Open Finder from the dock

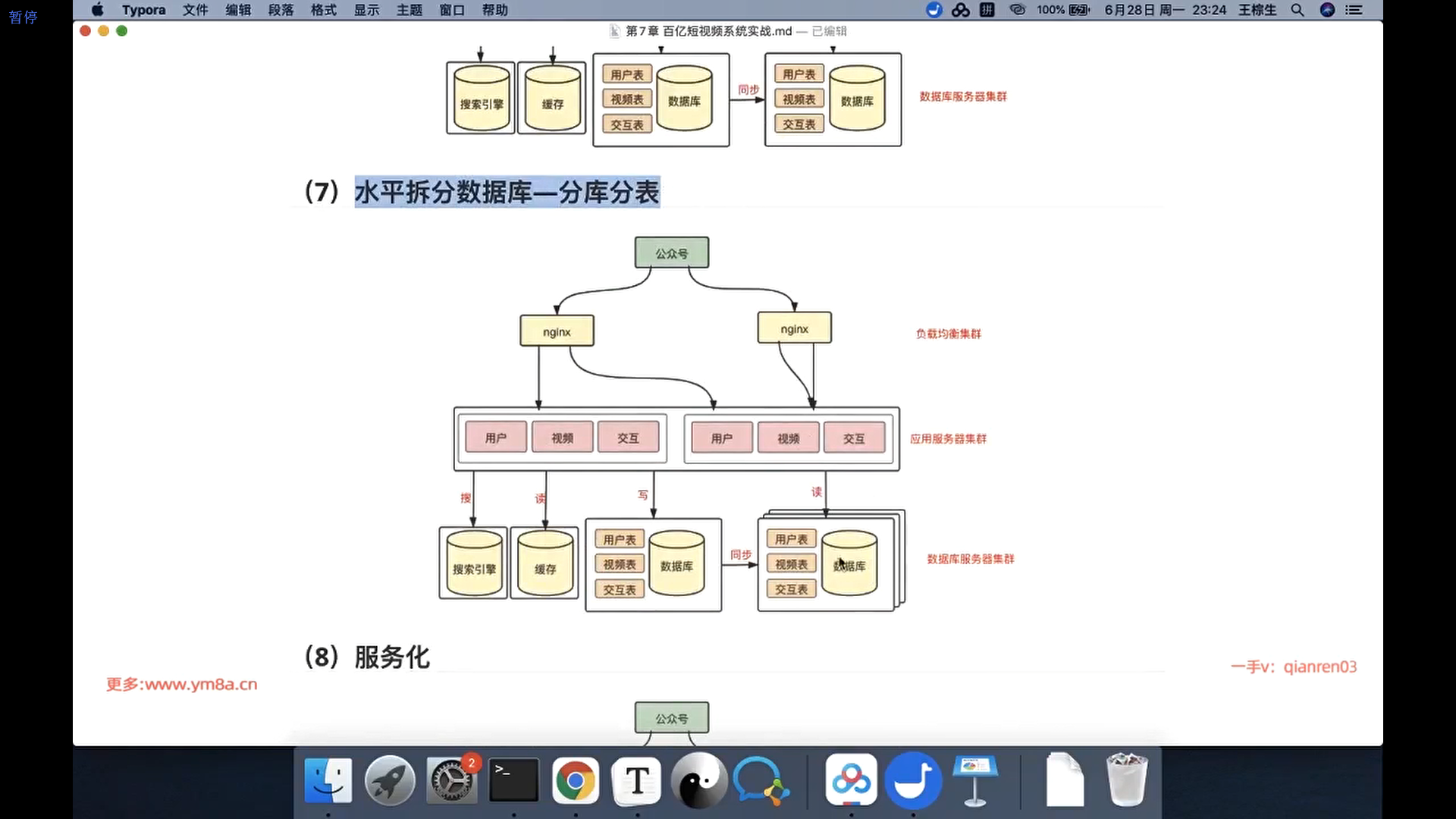coord(328,780)
